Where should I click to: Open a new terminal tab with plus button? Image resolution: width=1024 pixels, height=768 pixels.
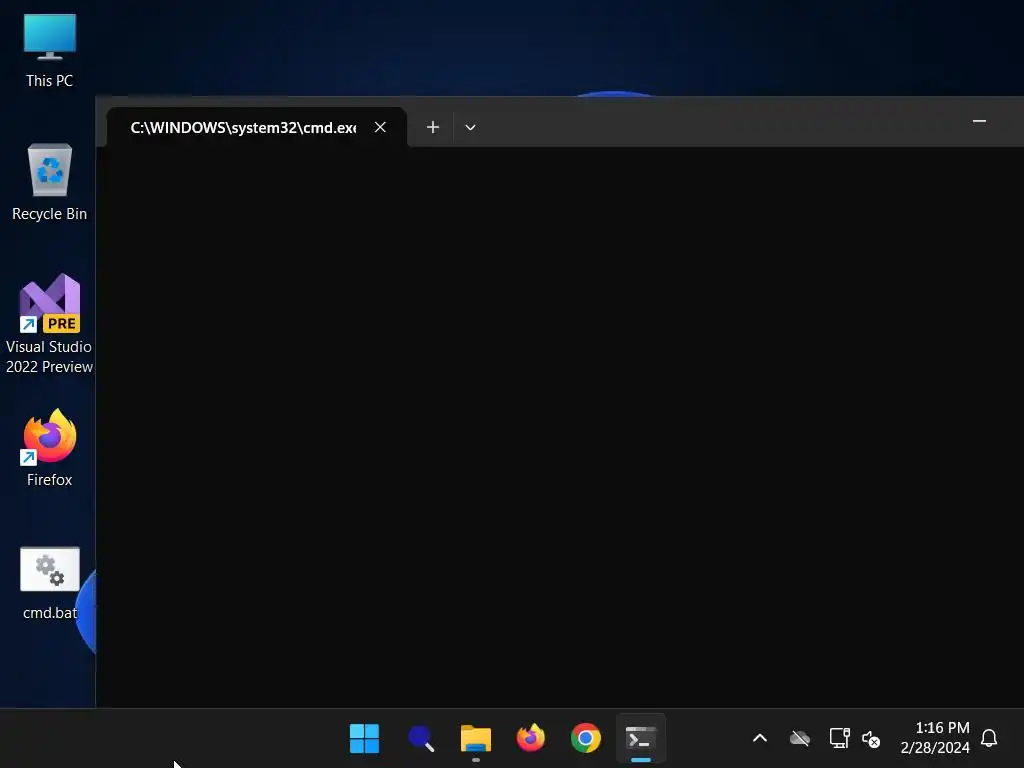tap(432, 127)
